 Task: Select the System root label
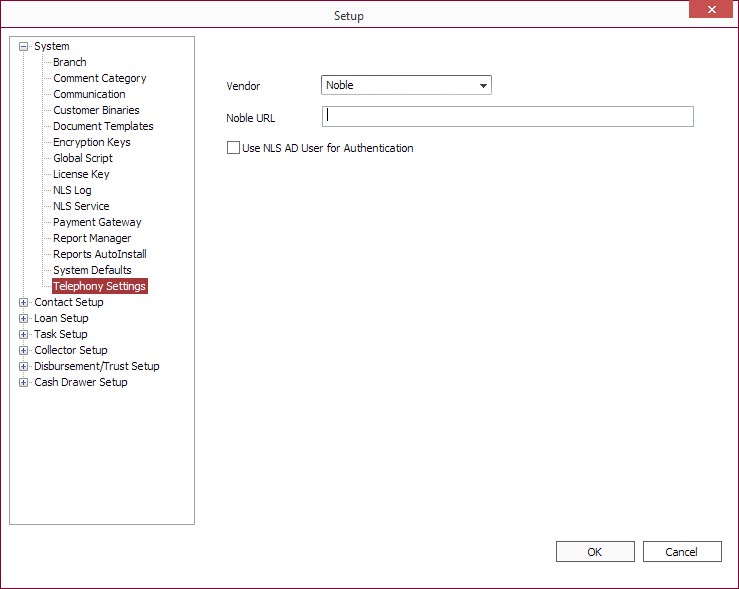(x=52, y=46)
